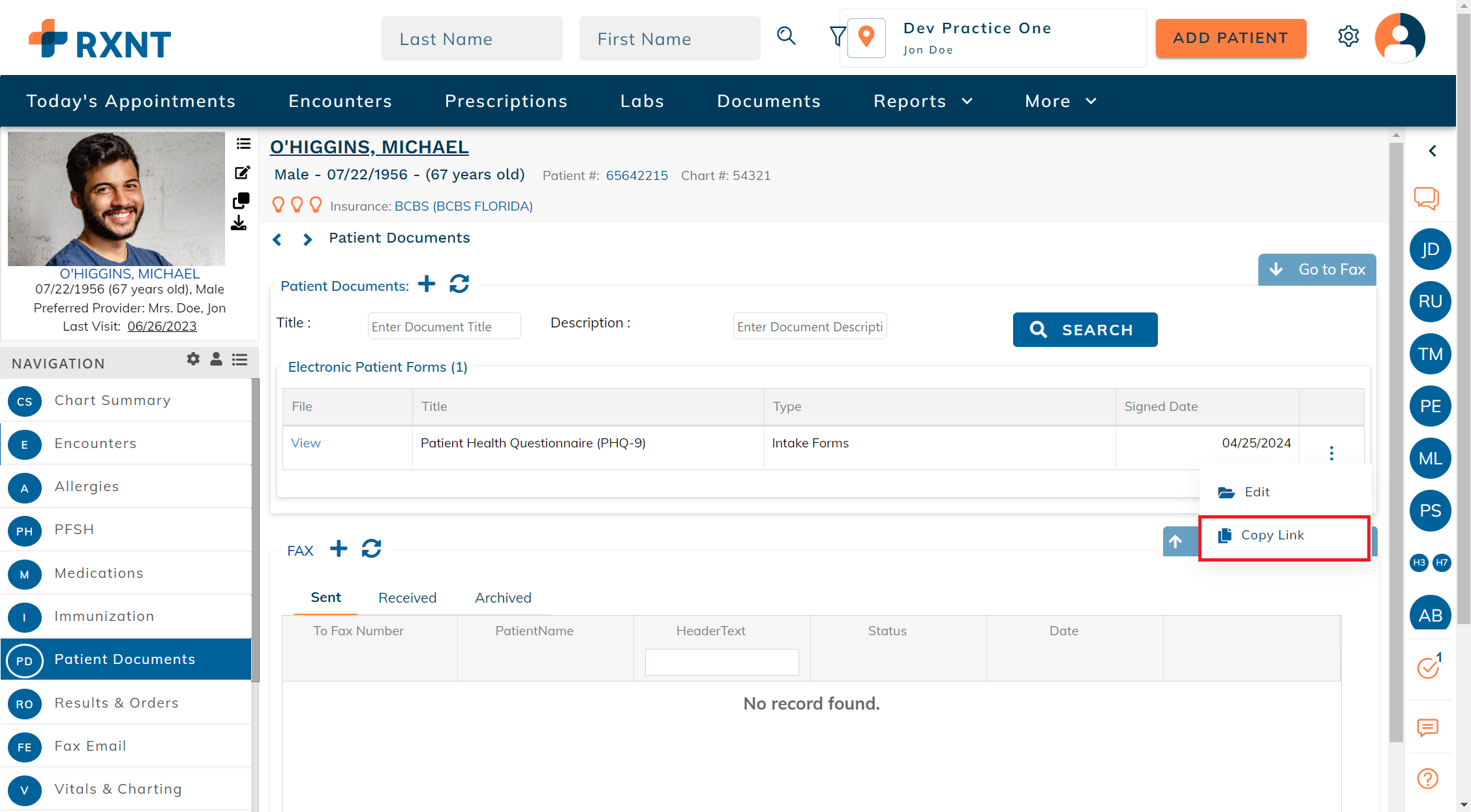Click the patient search magnifier icon

click(x=787, y=36)
